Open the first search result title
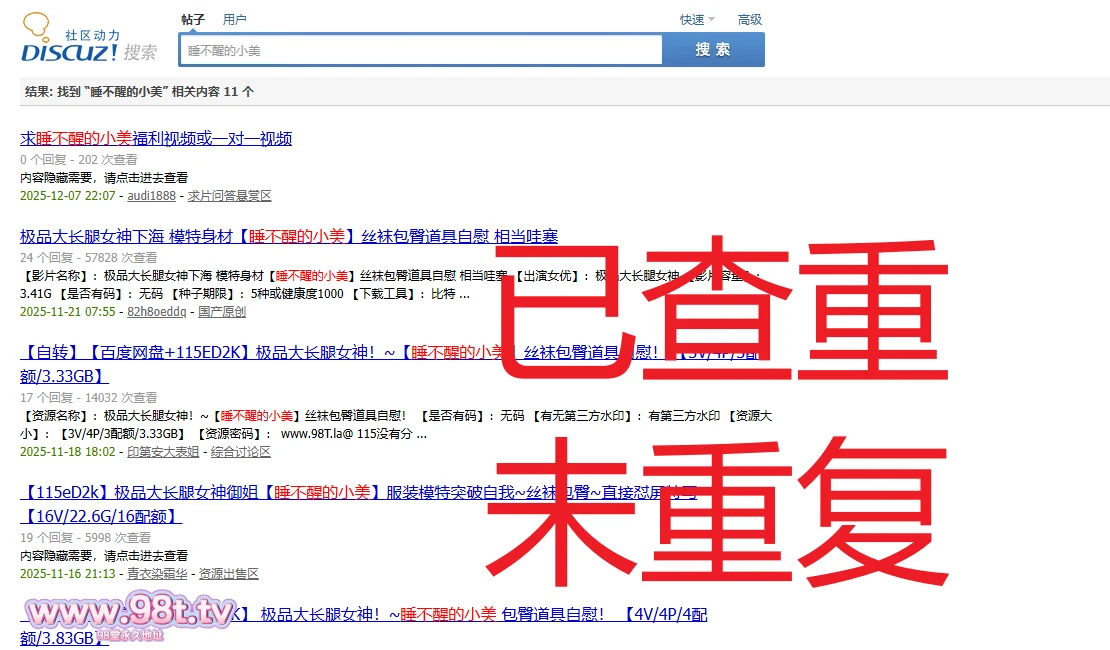This screenshot has height=650, width=1110. coord(156,139)
